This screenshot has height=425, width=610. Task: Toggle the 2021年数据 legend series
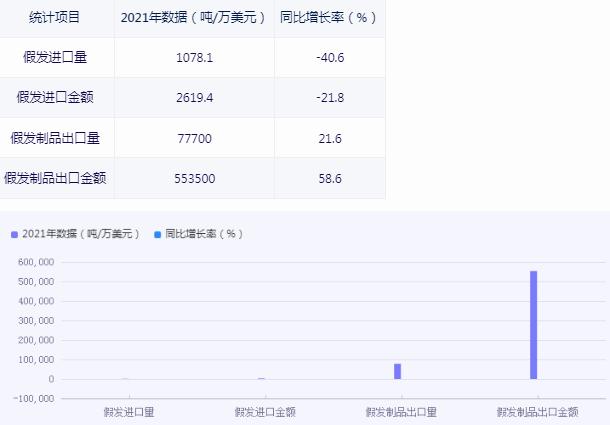(80, 234)
